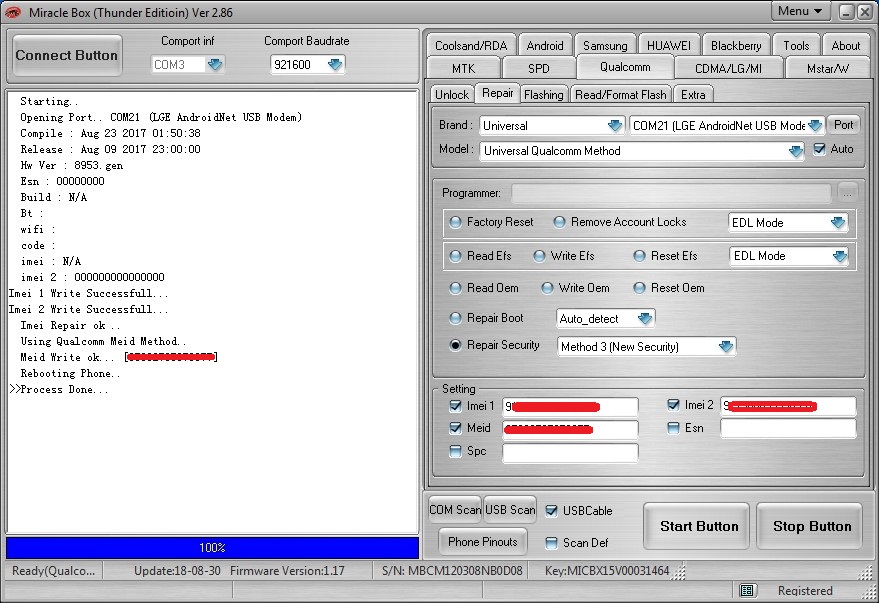Select the Write Efs radio button
Image resolution: width=879 pixels, height=603 pixels.
point(539,256)
